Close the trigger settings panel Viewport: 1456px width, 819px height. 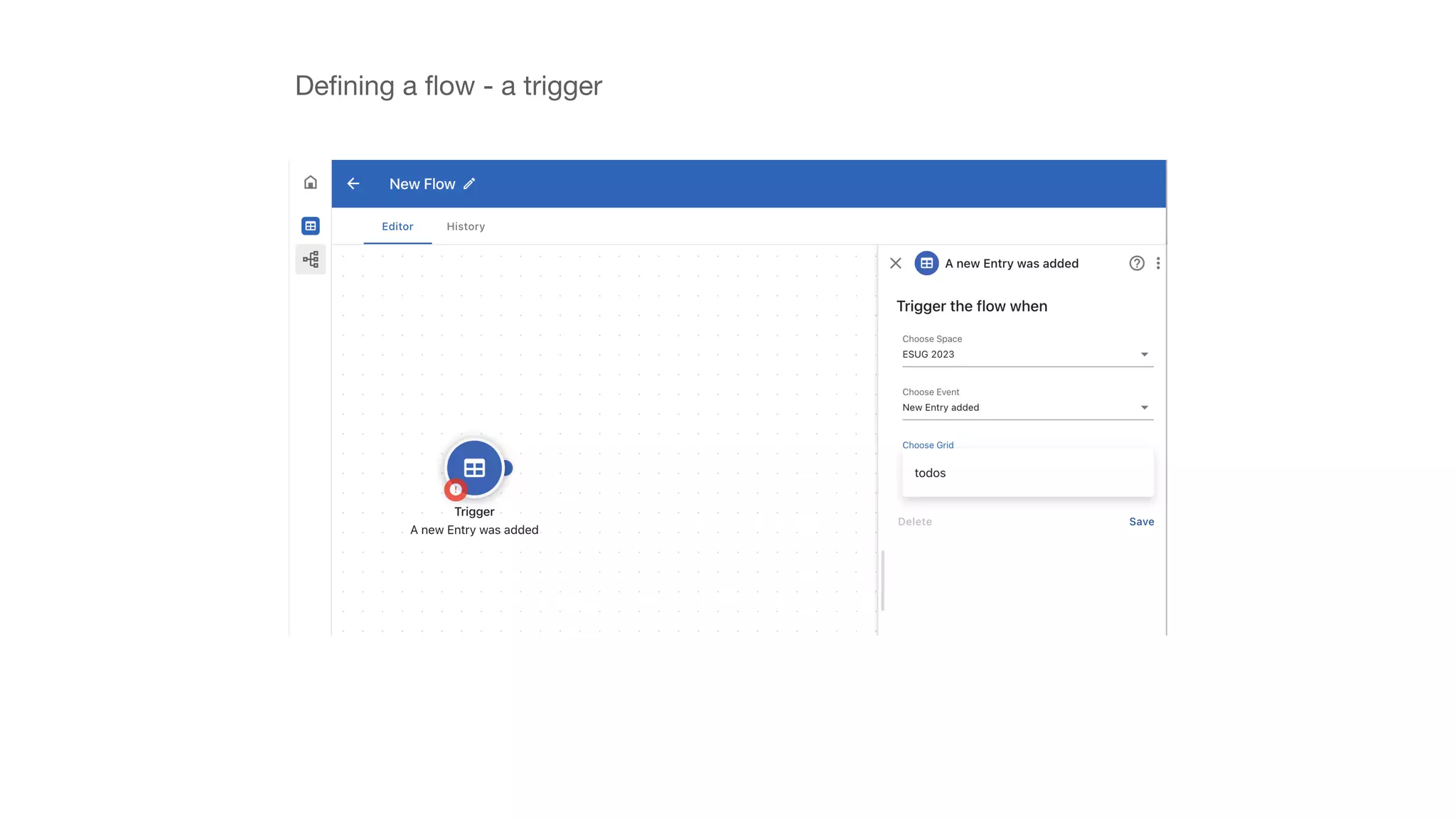coord(896,264)
